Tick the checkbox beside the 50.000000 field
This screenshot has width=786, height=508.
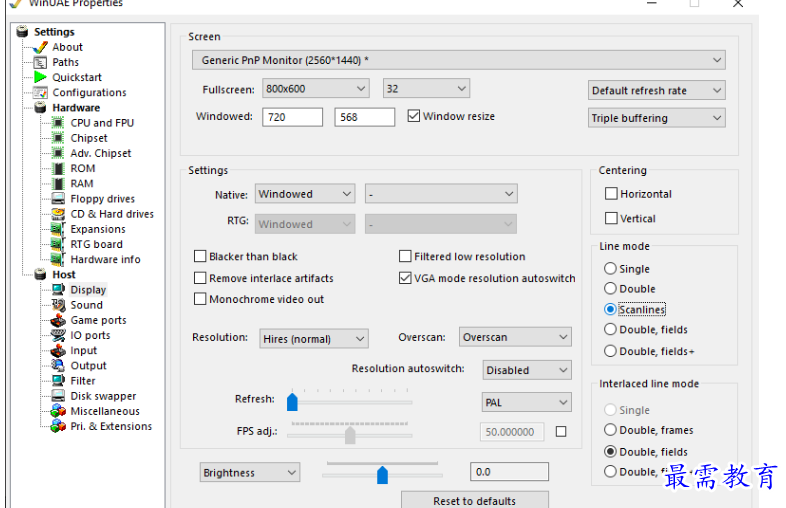point(561,431)
